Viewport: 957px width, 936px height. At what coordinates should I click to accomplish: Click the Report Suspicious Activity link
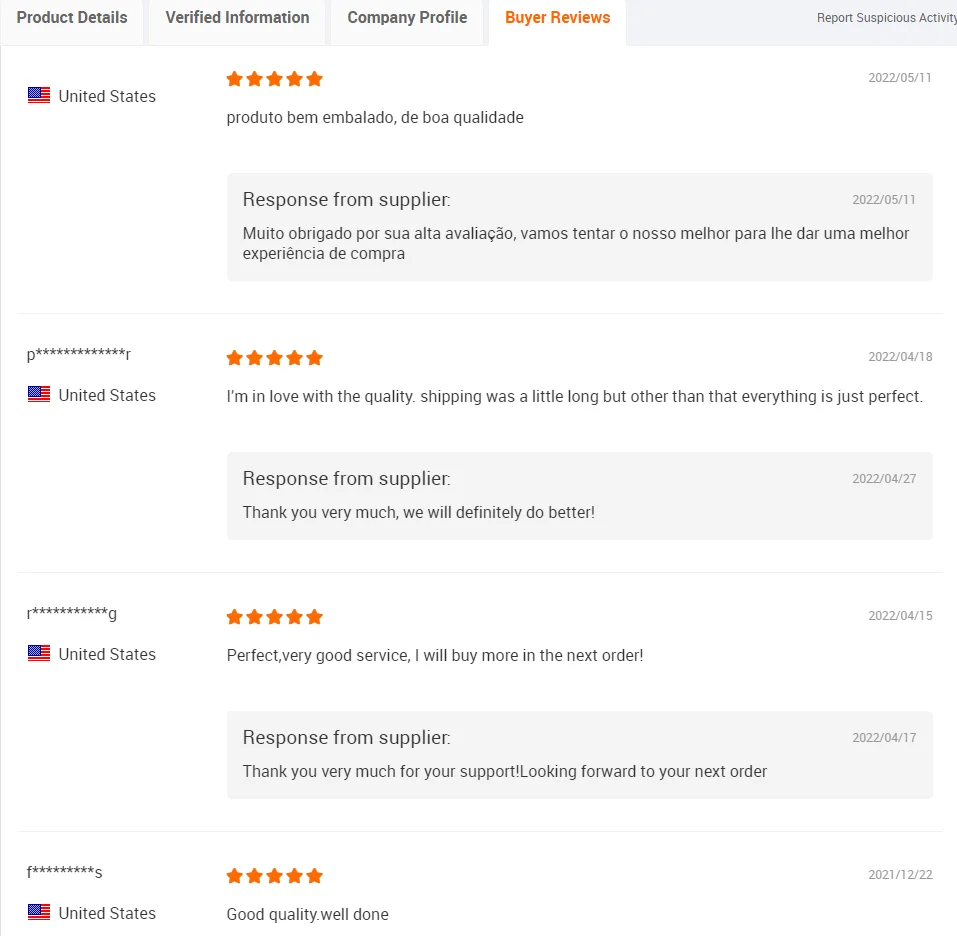(x=885, y=18)
